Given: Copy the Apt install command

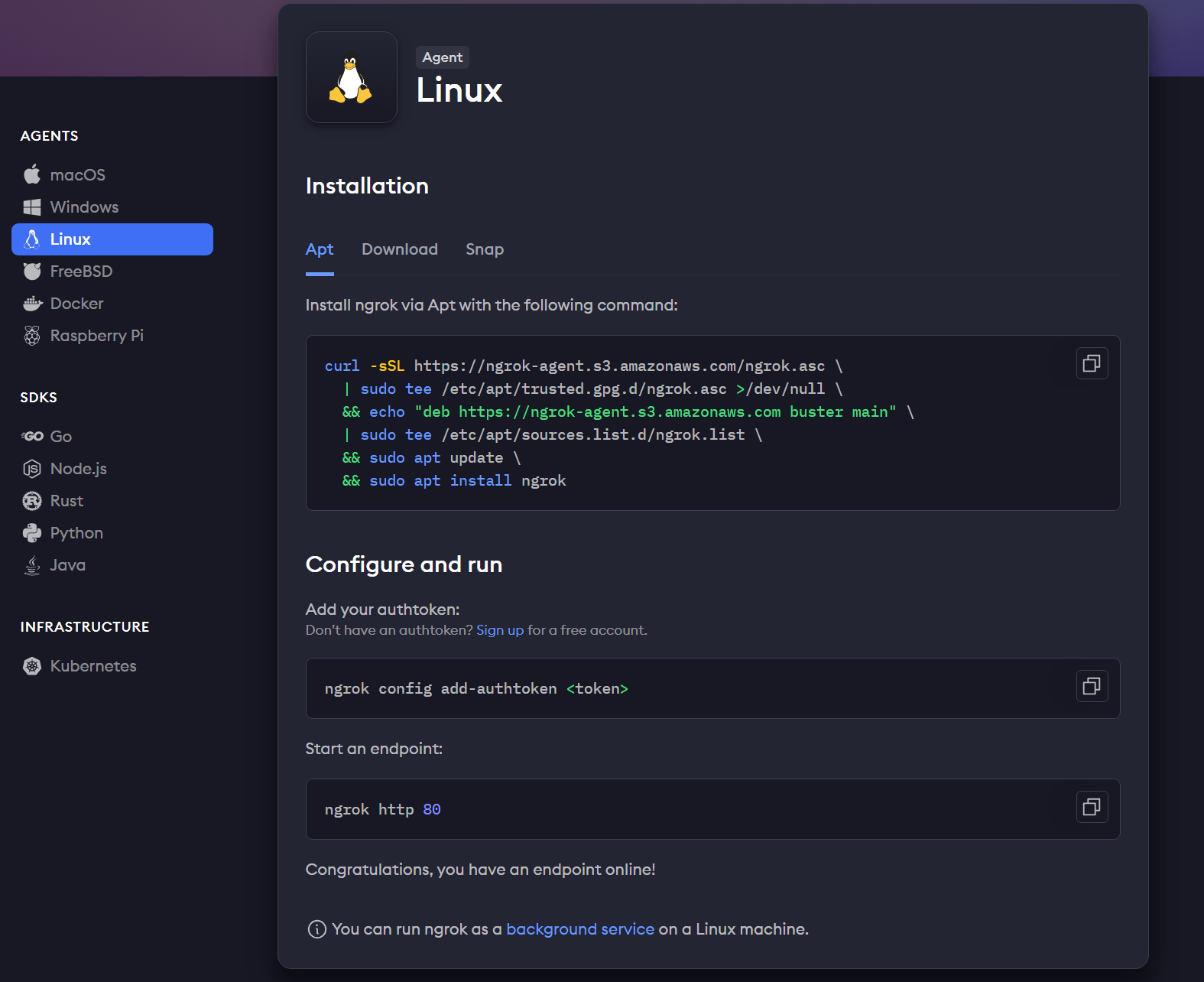Looking at the screenshot, I should tap(1092, 363).
